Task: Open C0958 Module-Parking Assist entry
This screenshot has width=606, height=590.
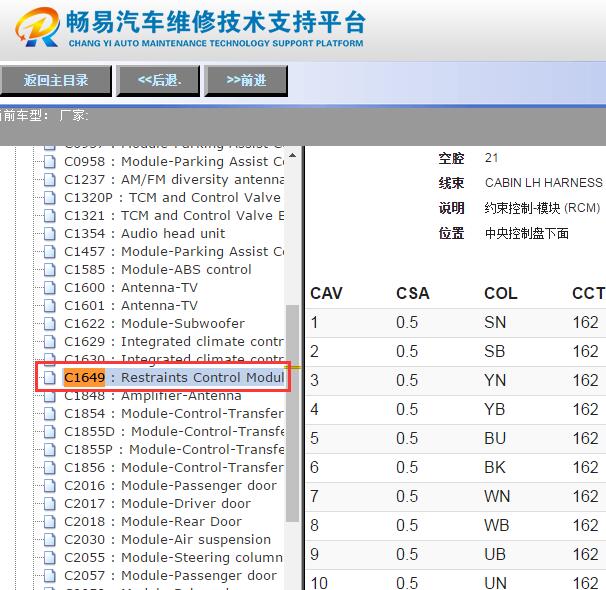Action: (174, 162)
